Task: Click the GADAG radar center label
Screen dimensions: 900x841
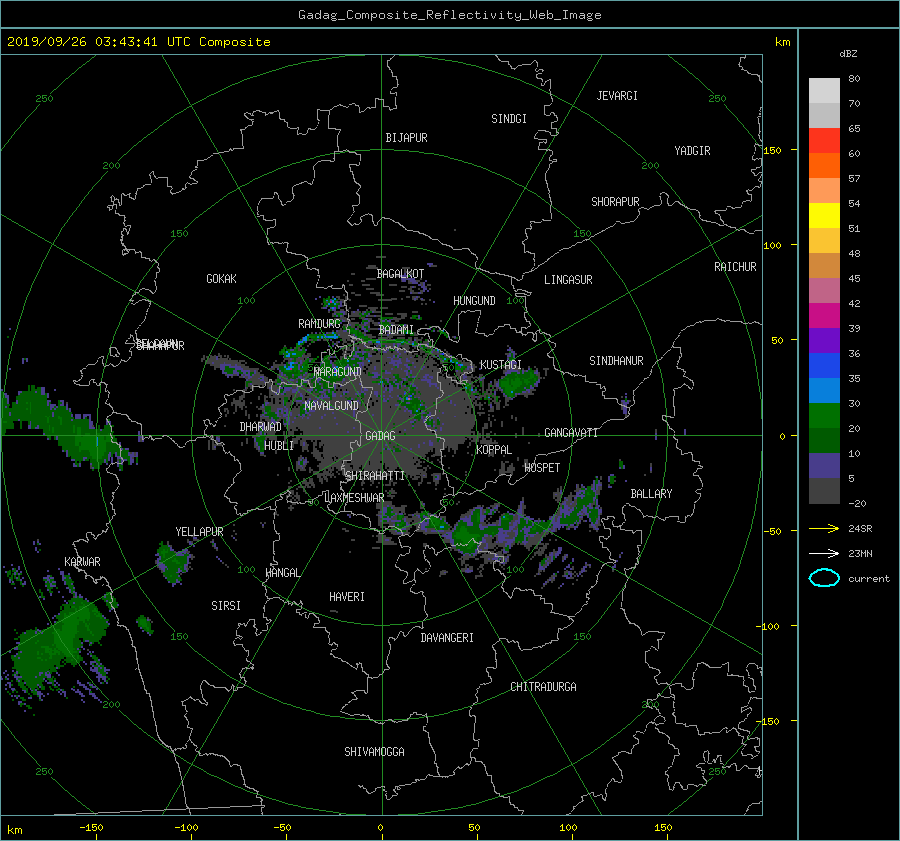Action: pos(380,436)
